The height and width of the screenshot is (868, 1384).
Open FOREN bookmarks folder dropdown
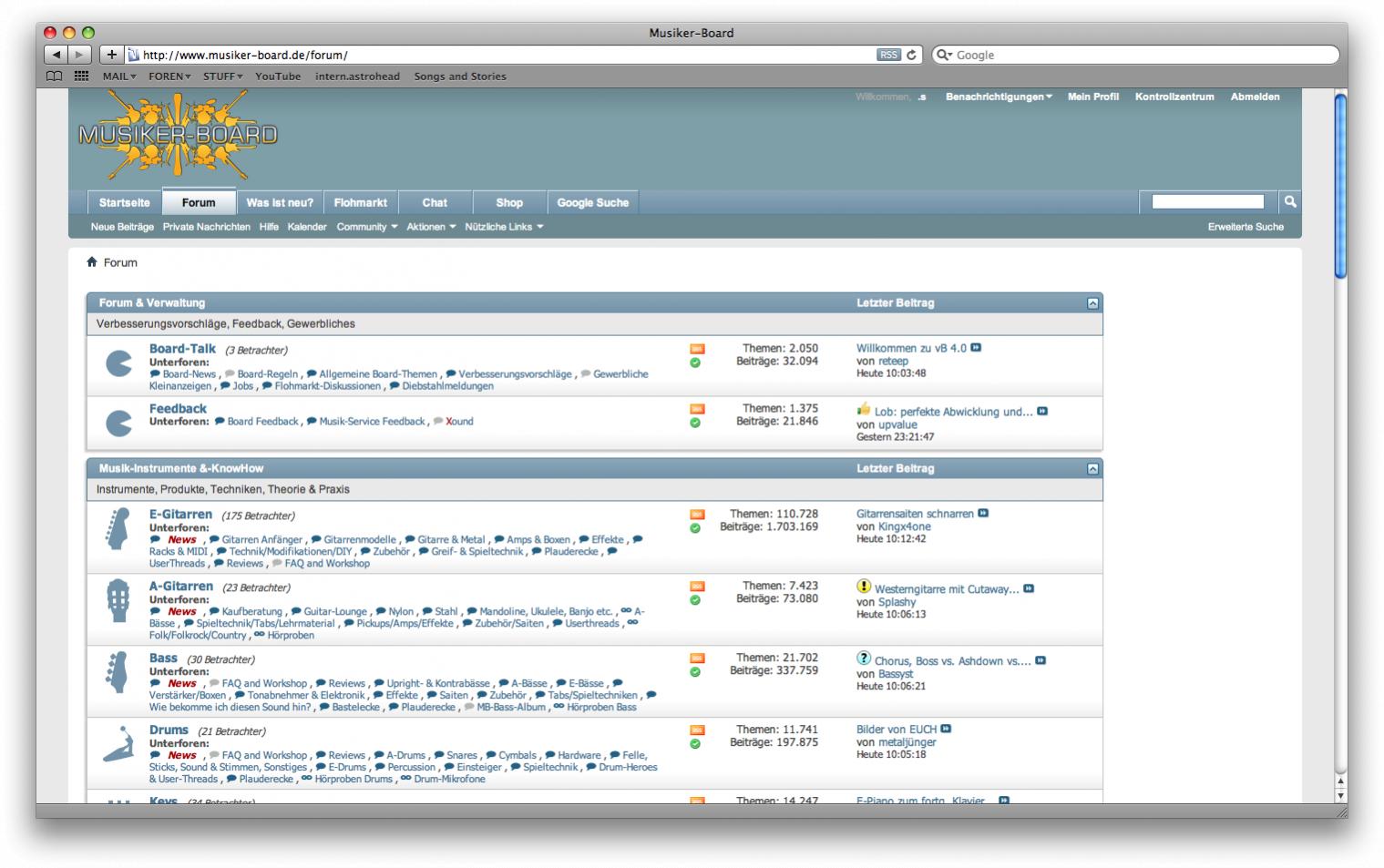(x=169, y=77)
